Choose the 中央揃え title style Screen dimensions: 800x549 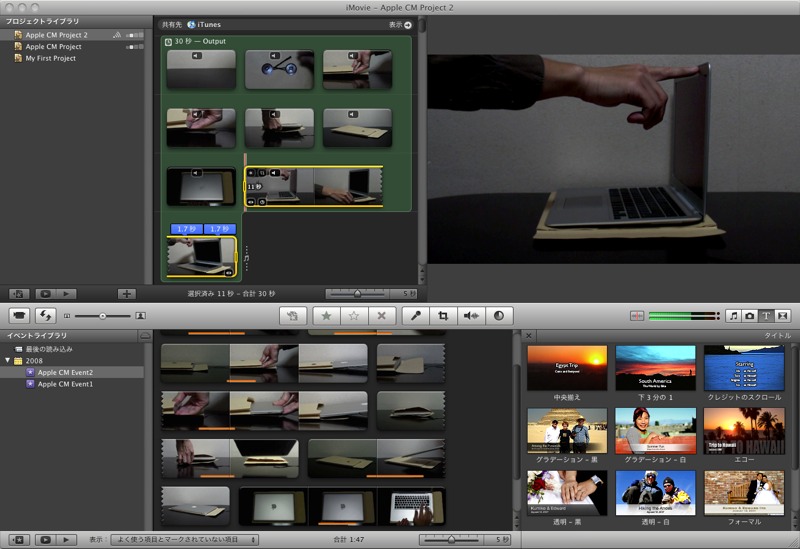tap(567, 368)
